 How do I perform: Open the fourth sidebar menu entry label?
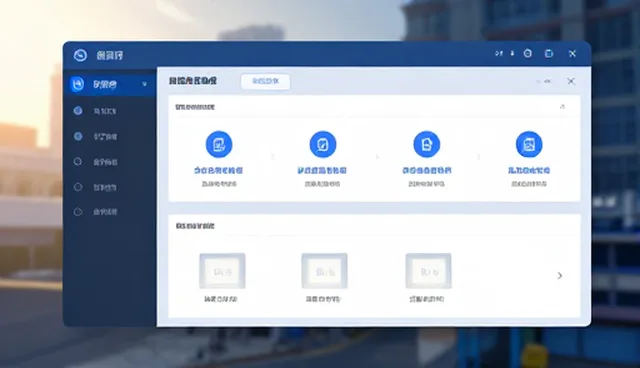[x=105, y=162]
